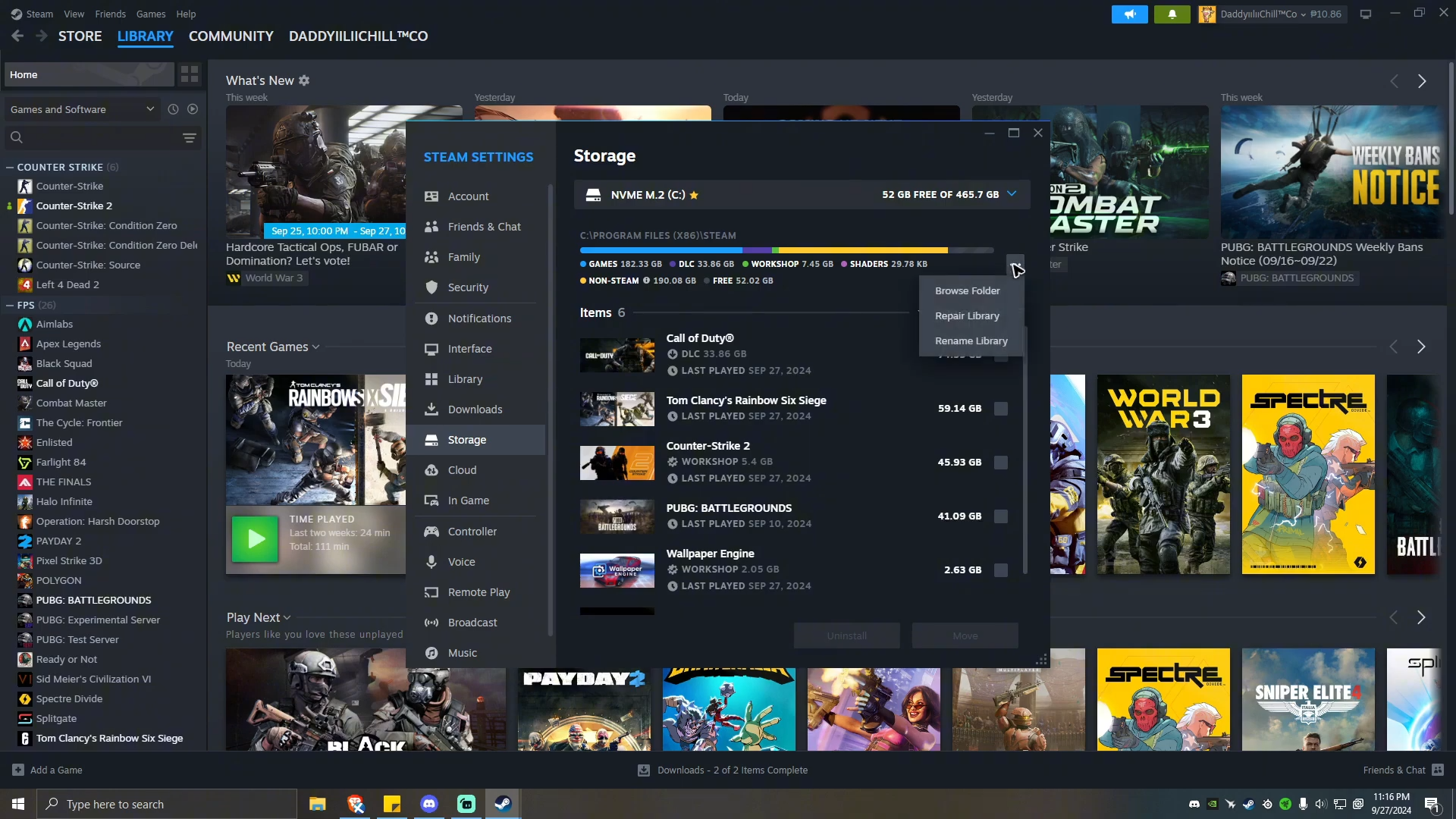The image size is (1456, 819).
Task: Open Spectre Divide game cover thumbnail
Action: (1308, 474)
